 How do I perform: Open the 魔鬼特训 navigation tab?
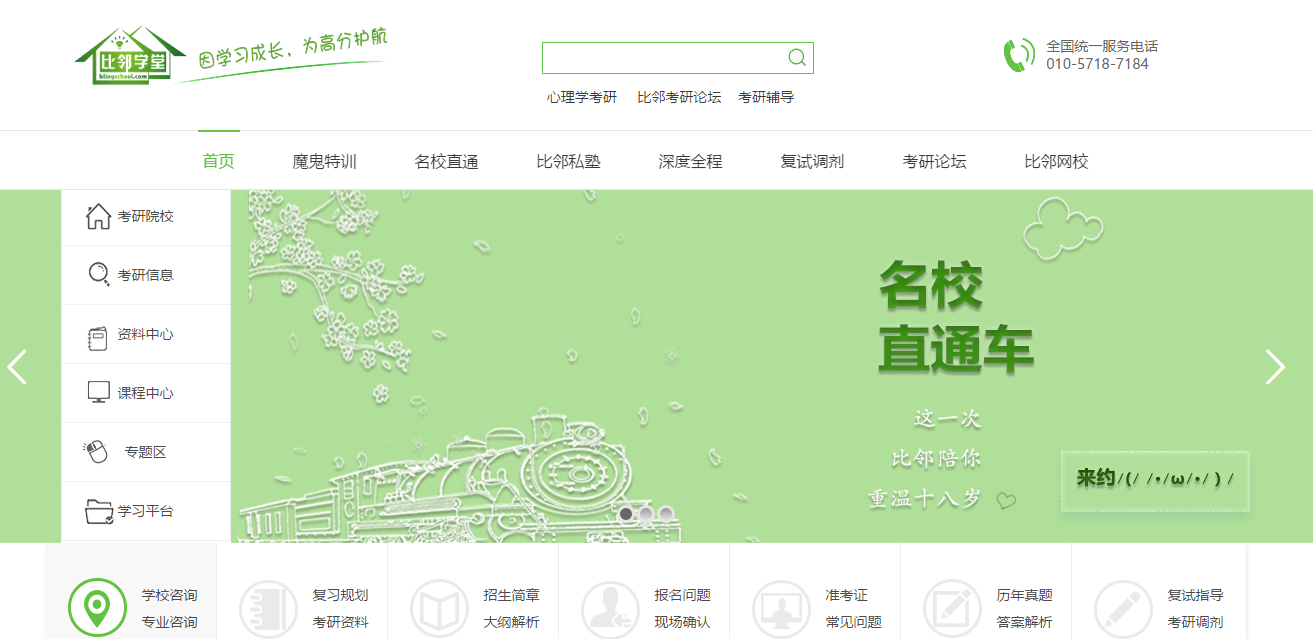pos(324,161)
